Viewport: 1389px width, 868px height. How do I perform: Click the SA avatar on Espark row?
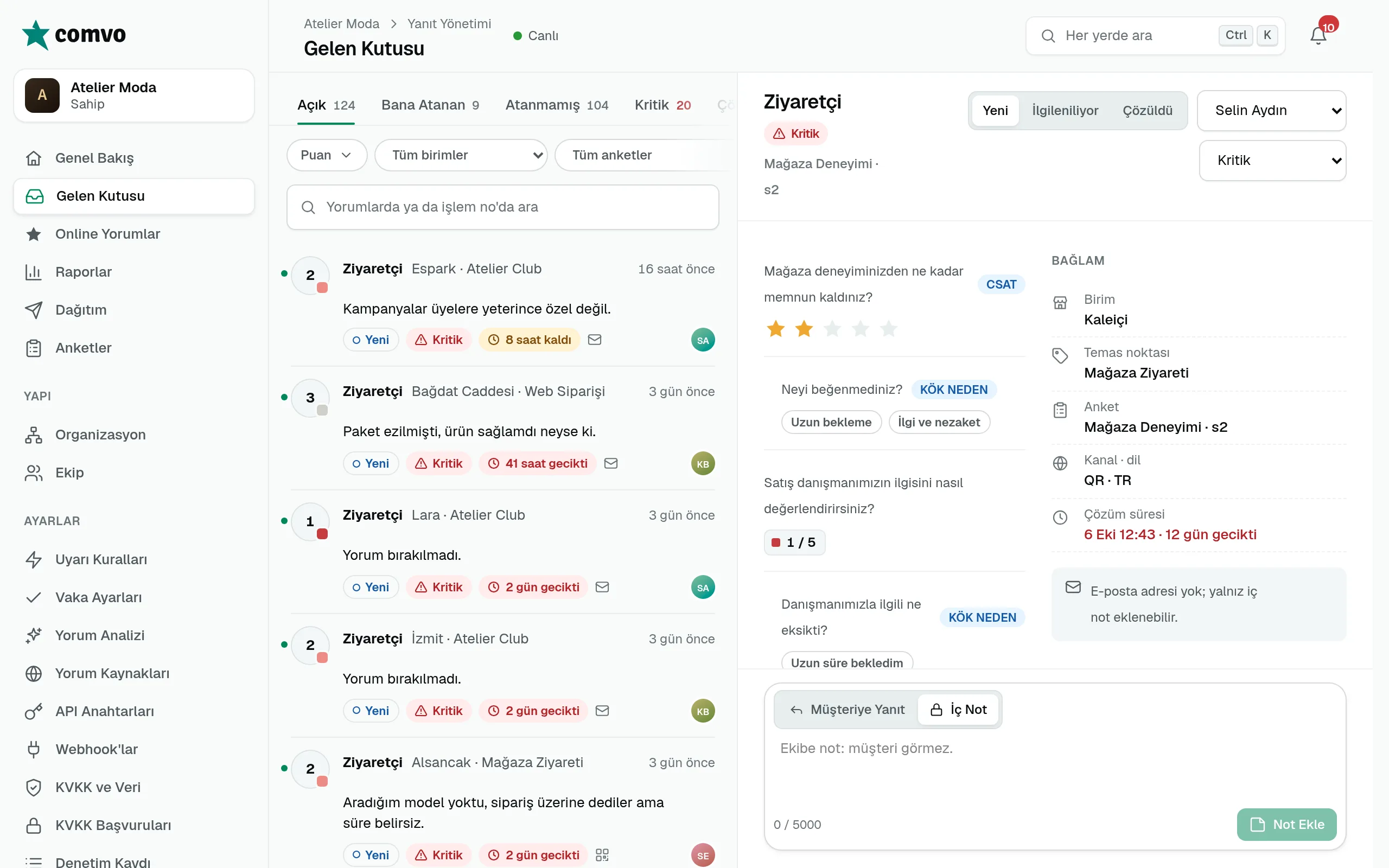point(703,340)
